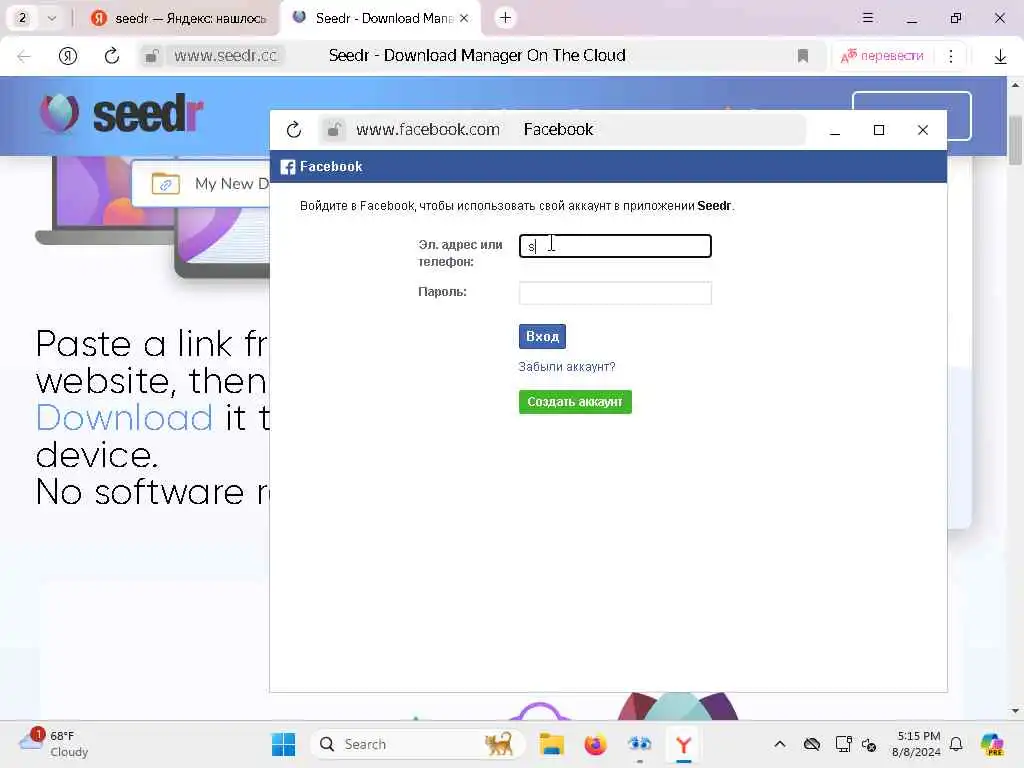Click the display network tray icon
The image size is (1024, 768).
click(x=843, y=744)
